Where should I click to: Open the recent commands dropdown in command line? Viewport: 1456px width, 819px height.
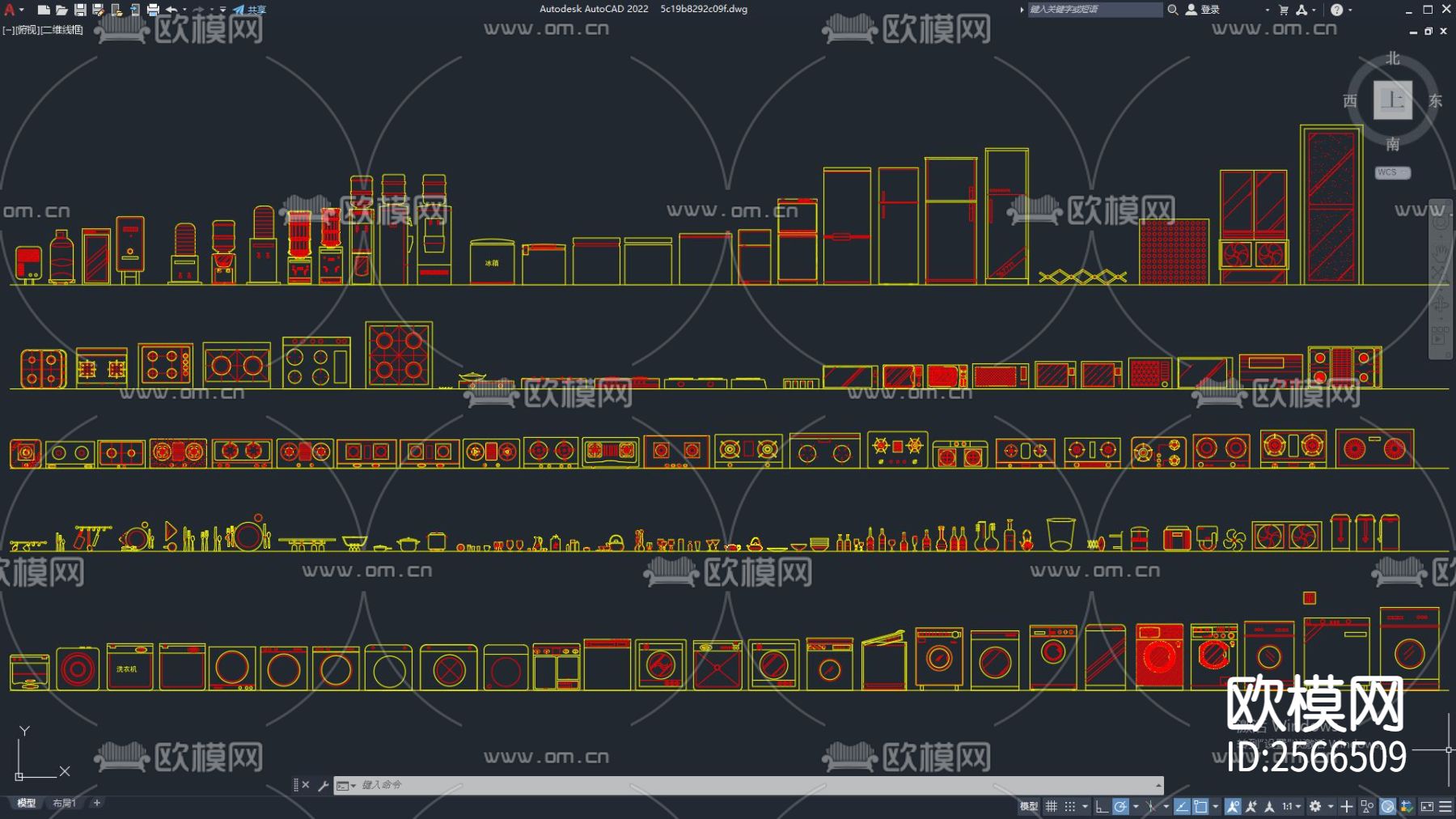point(346,786)
